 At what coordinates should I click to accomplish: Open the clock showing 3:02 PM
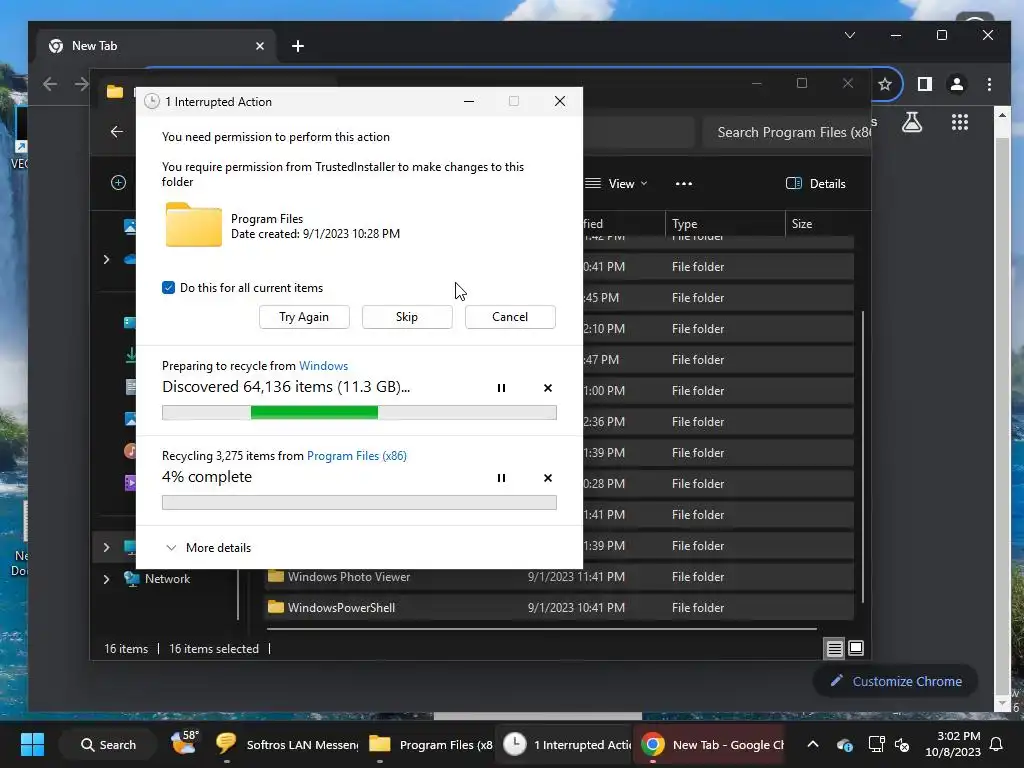(x=953, y=744)
